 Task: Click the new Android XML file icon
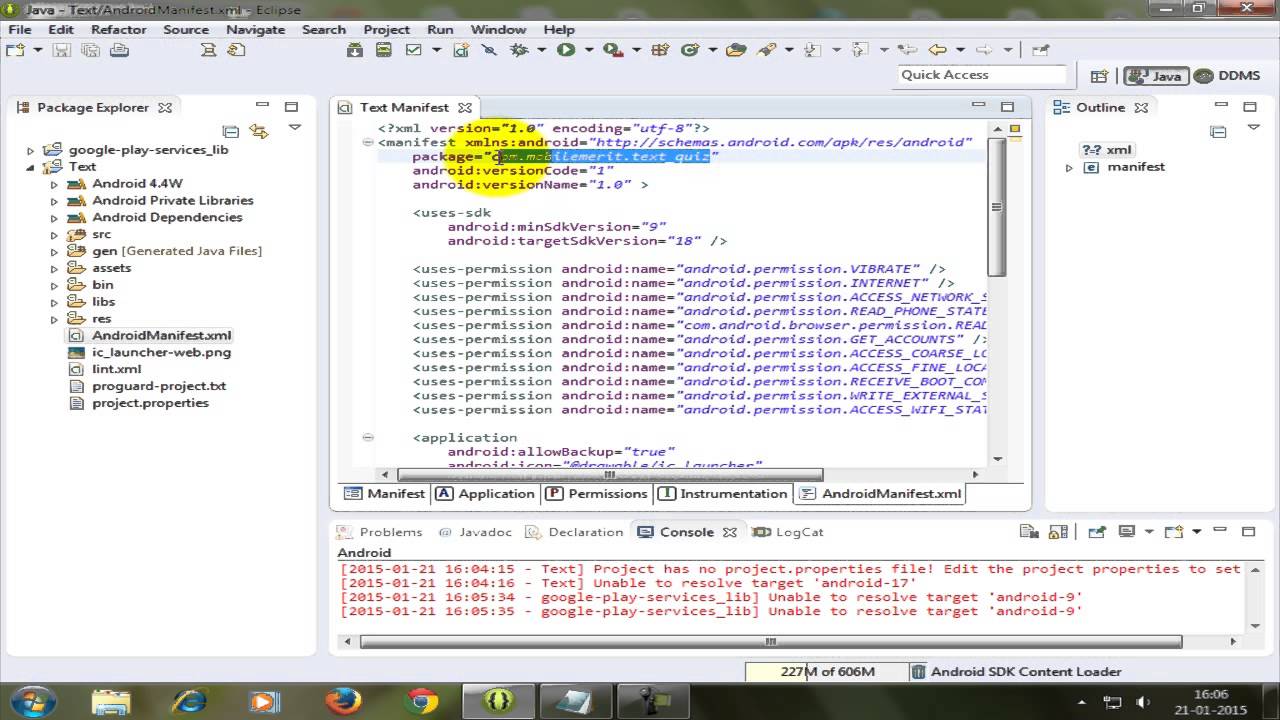461,50
